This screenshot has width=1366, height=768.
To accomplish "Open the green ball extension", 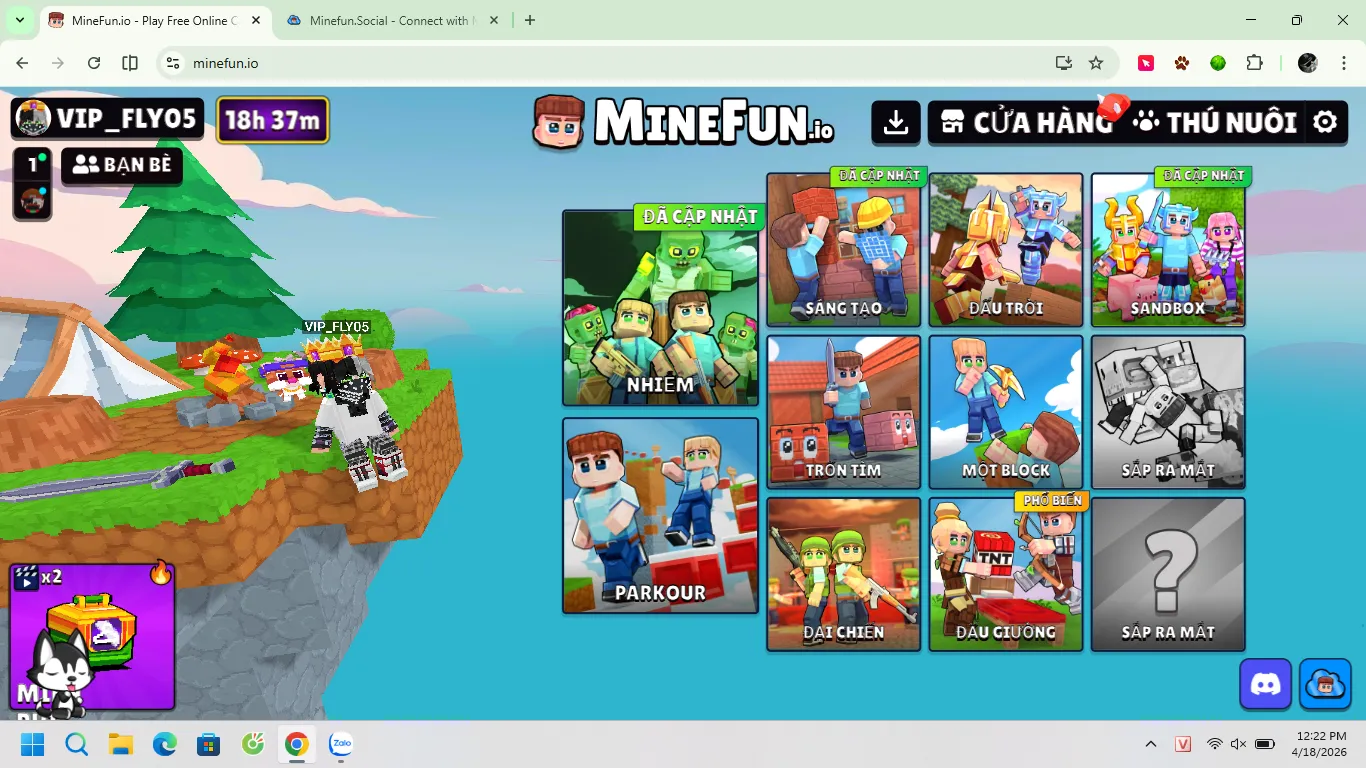I will coord(1218,63).
